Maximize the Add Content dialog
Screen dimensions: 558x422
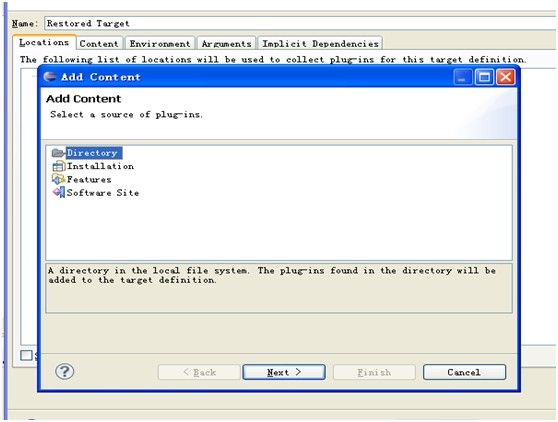[x=484, y=77]
